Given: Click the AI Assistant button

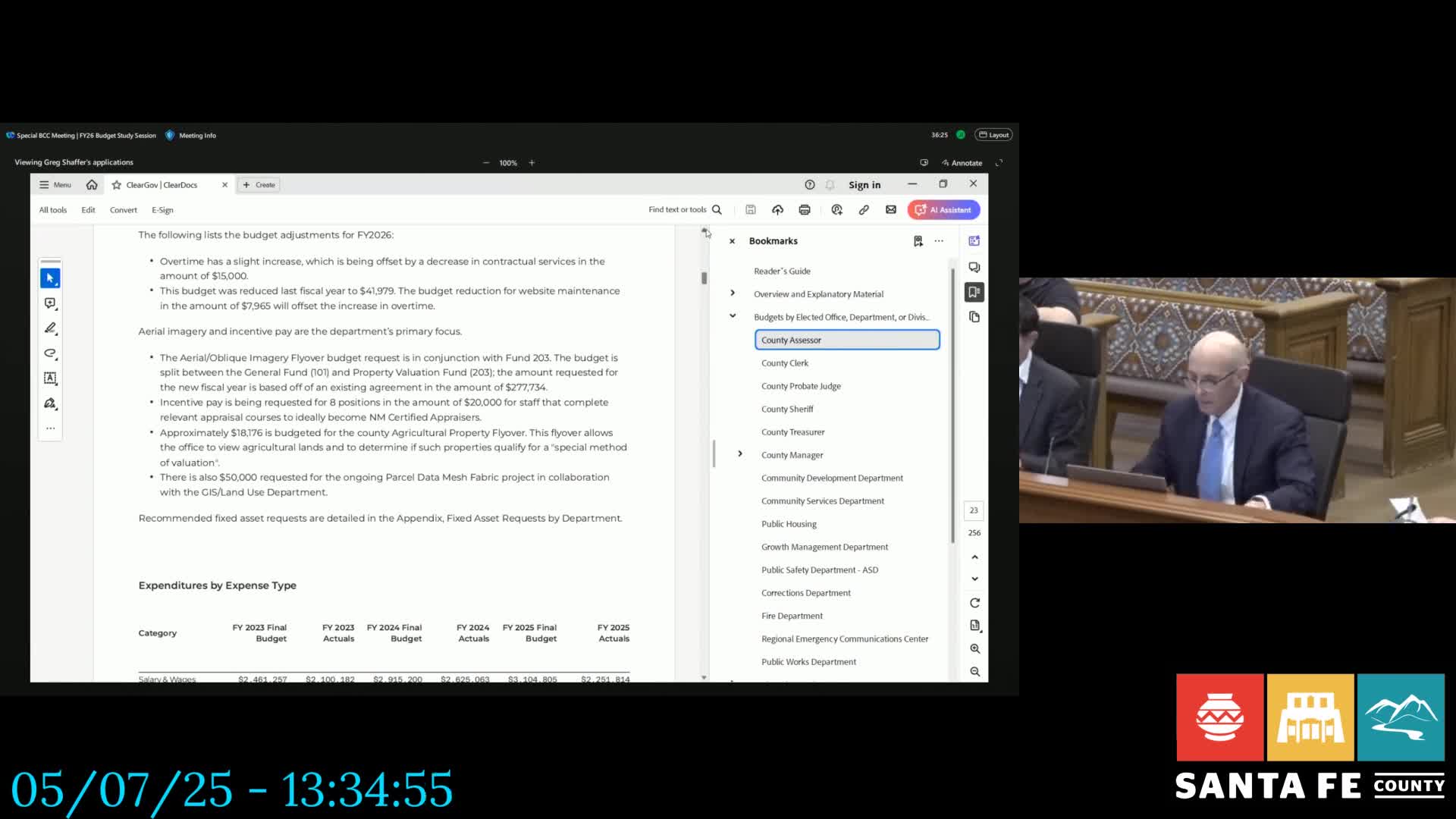Looking at the screenshot, I should click(x=943, y=210).
